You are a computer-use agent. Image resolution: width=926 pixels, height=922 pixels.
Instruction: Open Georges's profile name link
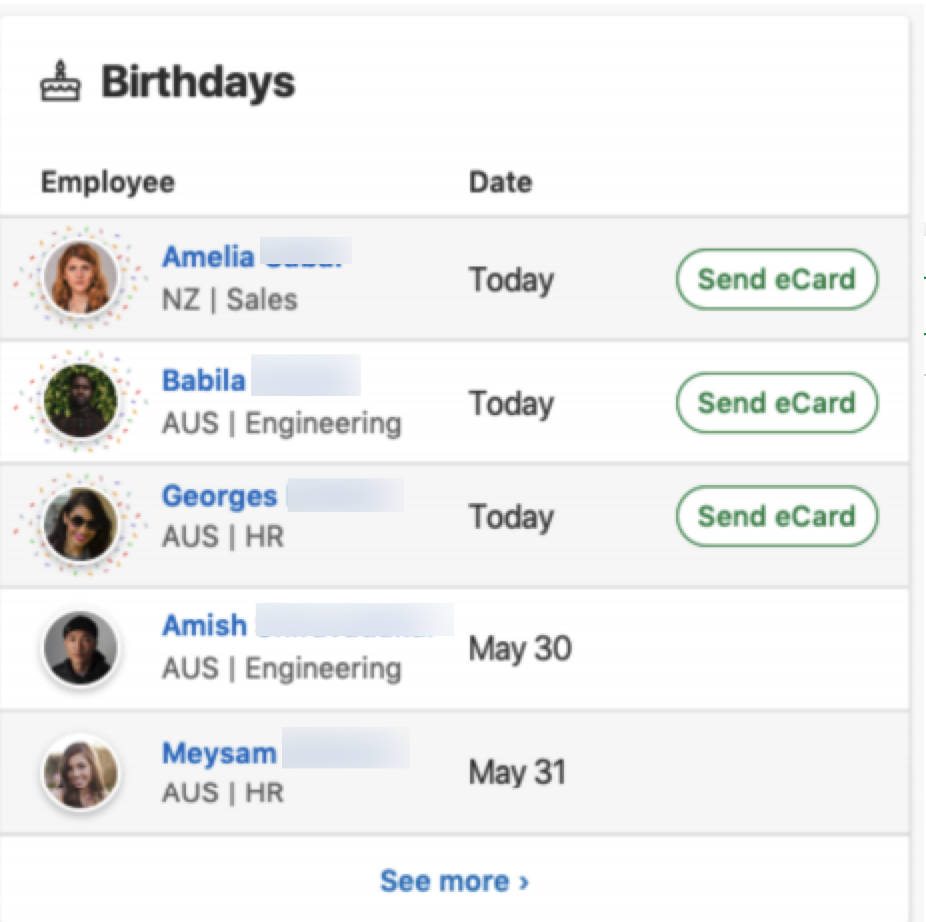219,496
